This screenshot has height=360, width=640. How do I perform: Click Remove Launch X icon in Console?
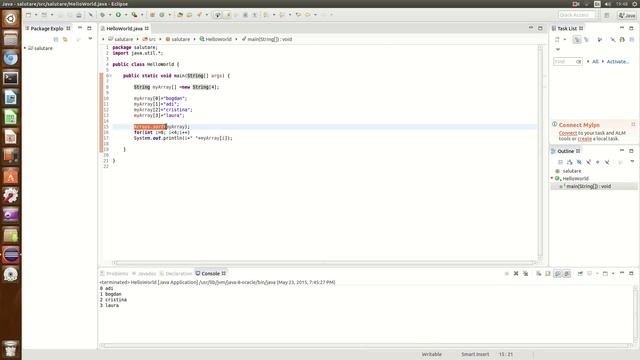pyautogui.click(x=516, y=273)
